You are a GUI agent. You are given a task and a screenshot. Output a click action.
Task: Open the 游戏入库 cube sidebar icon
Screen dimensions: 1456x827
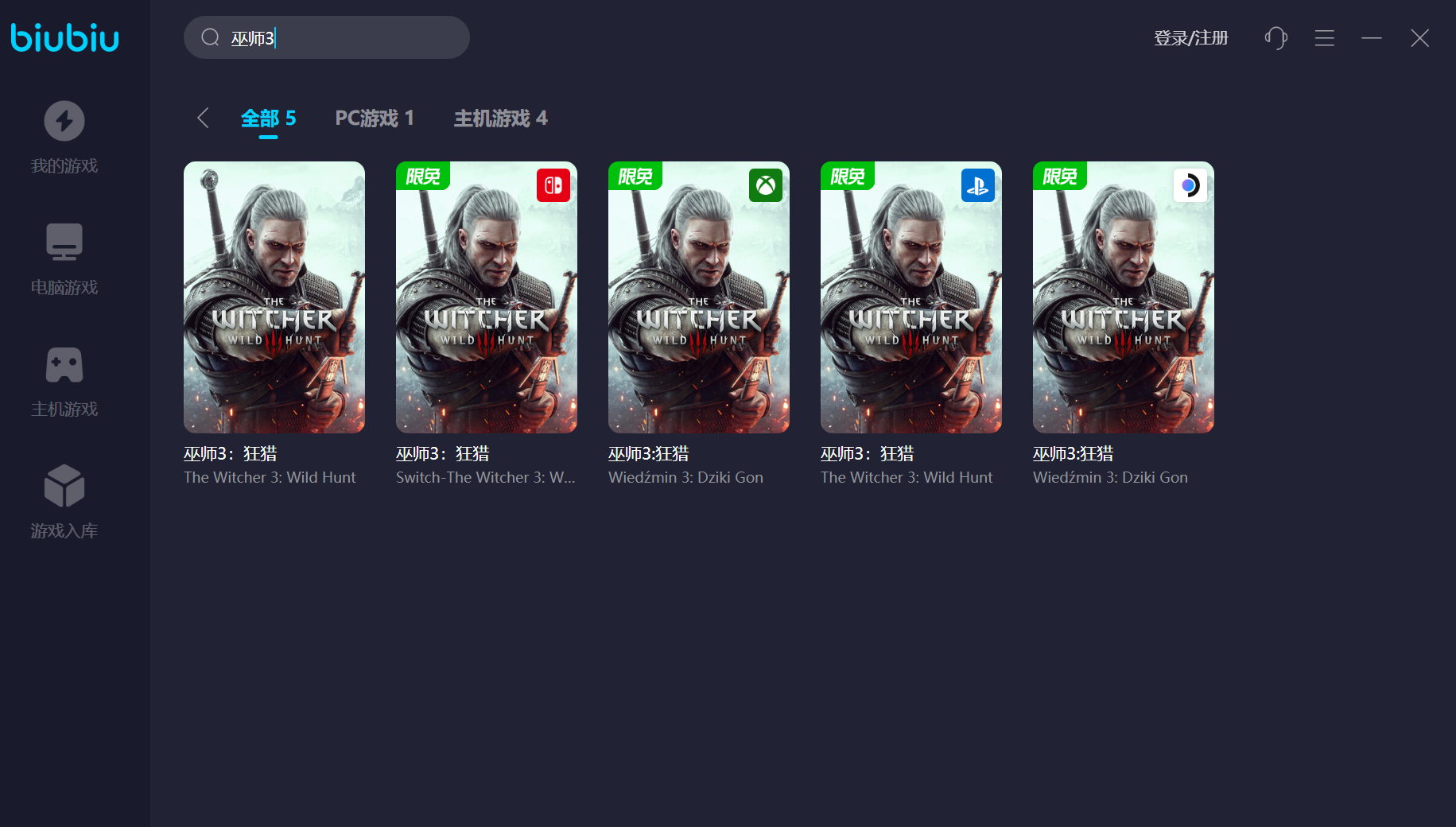pos(64,486)
